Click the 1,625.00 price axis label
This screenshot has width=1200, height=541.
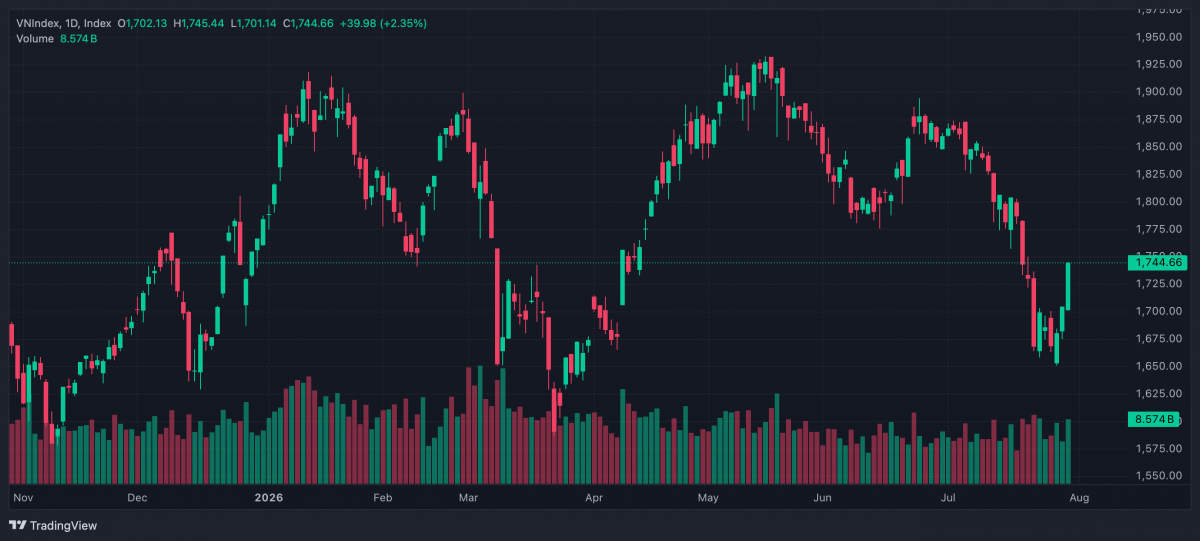click(1161, 393)
